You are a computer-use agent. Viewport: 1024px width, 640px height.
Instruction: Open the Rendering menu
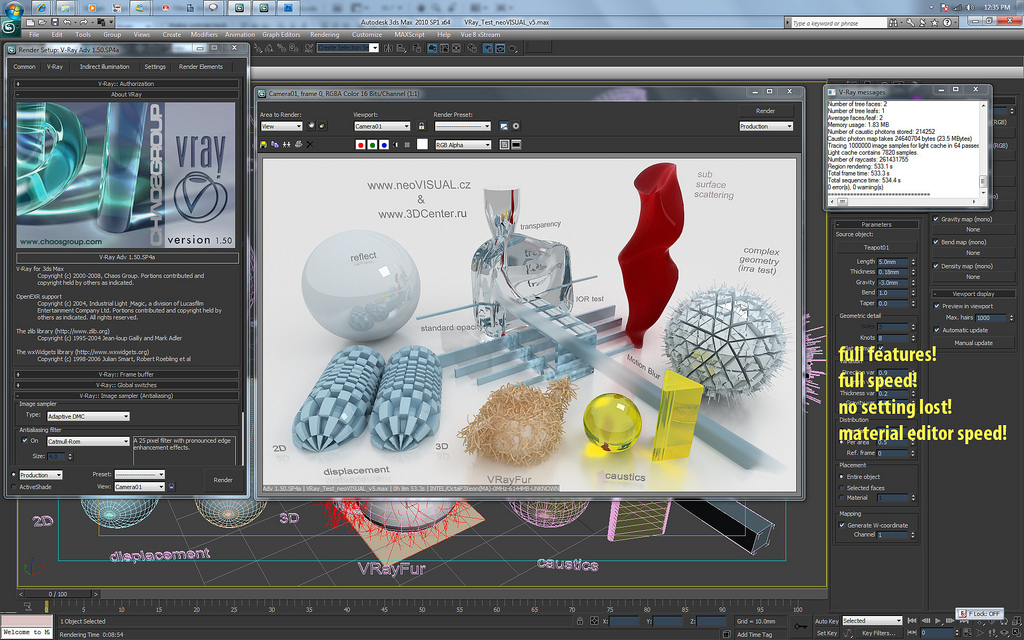(x=325, y=35)
